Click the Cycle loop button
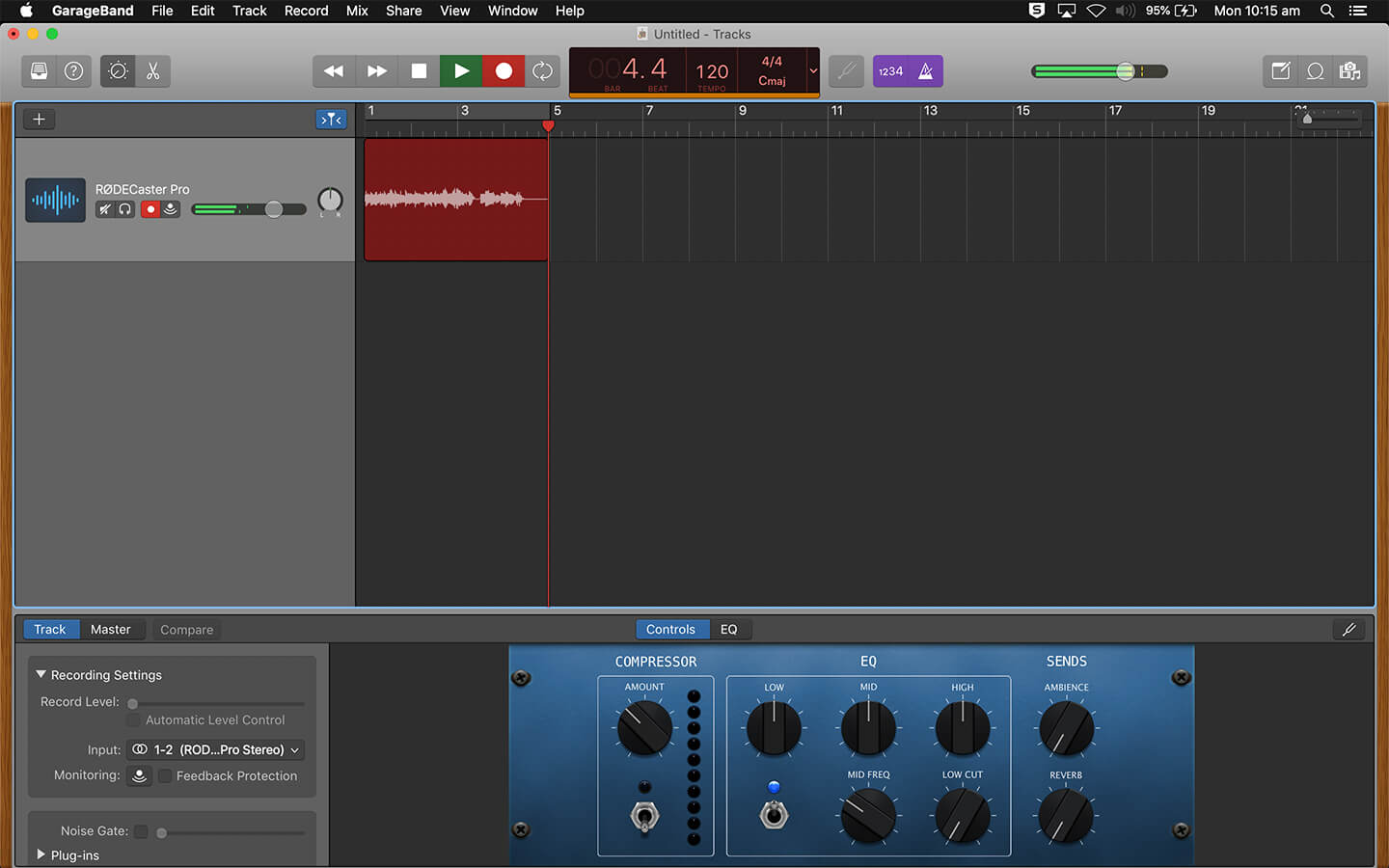Image resolution: width=1389 pixels, height=868 pixels. pyautogui.click(x=543, y=71)
